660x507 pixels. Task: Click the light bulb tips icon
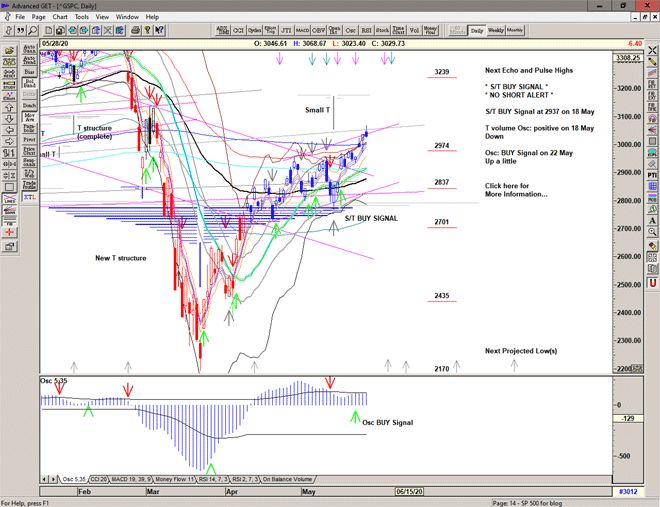[x=147, y=30]
